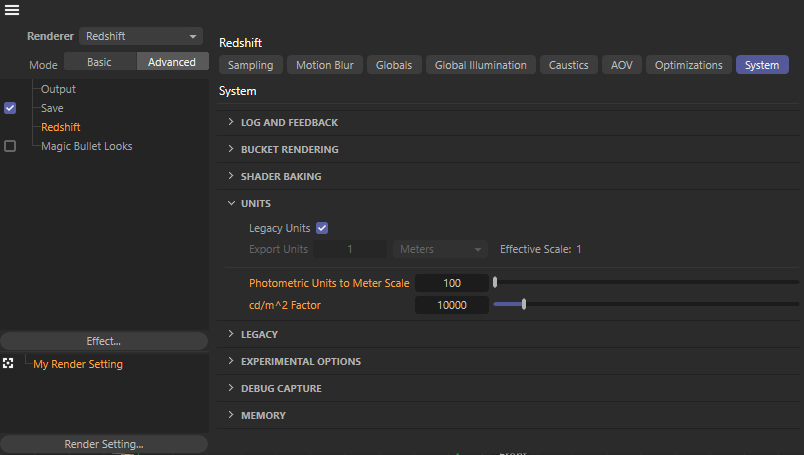The height and width of the screenshot is (455, 804).
Task: Switch to the AOV tab
Action: coord(621,65)
